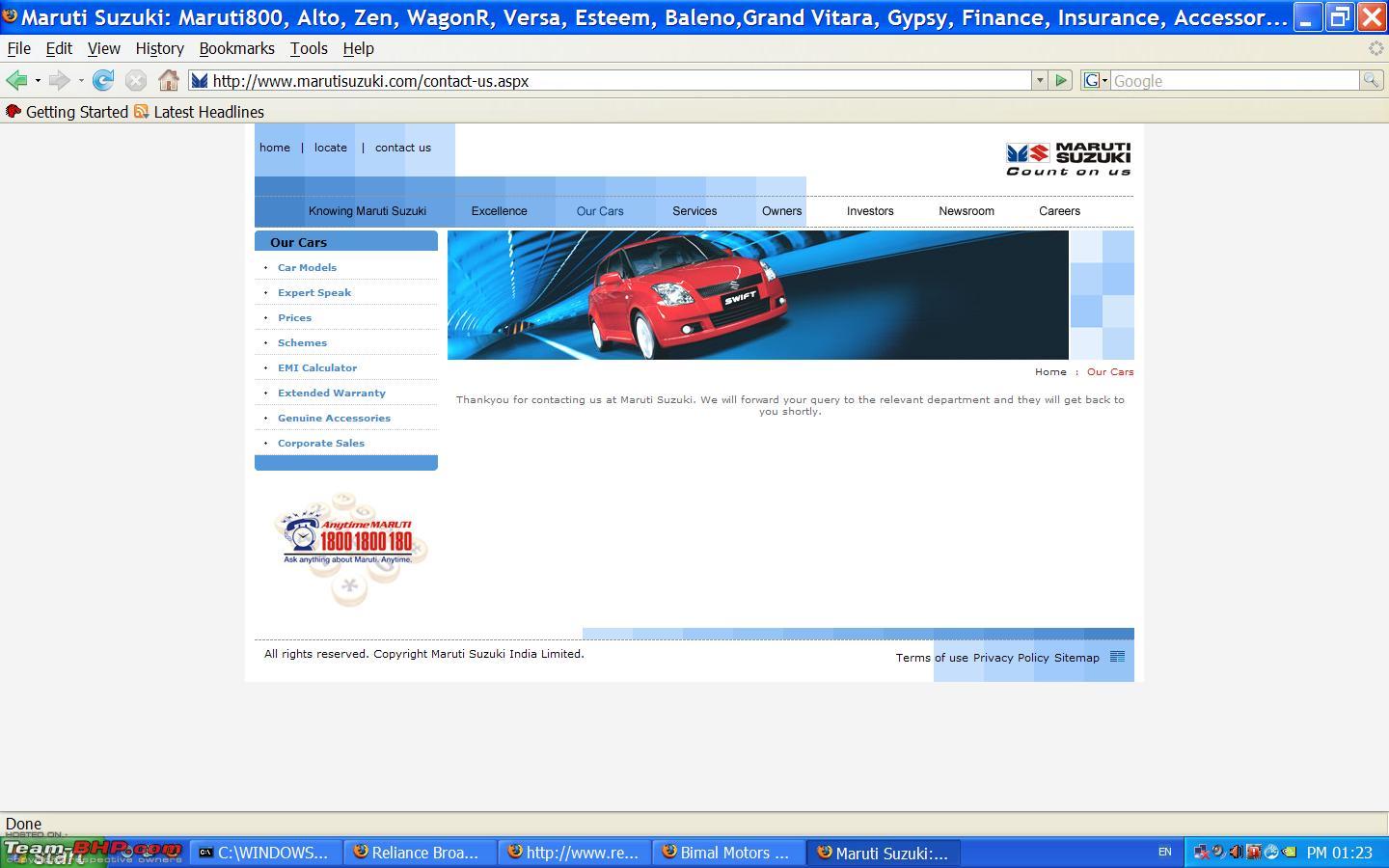Screen dimensions: 1389x868
Task: Open the Our Cars navigation tab
Action: click(x=600, y=211)
